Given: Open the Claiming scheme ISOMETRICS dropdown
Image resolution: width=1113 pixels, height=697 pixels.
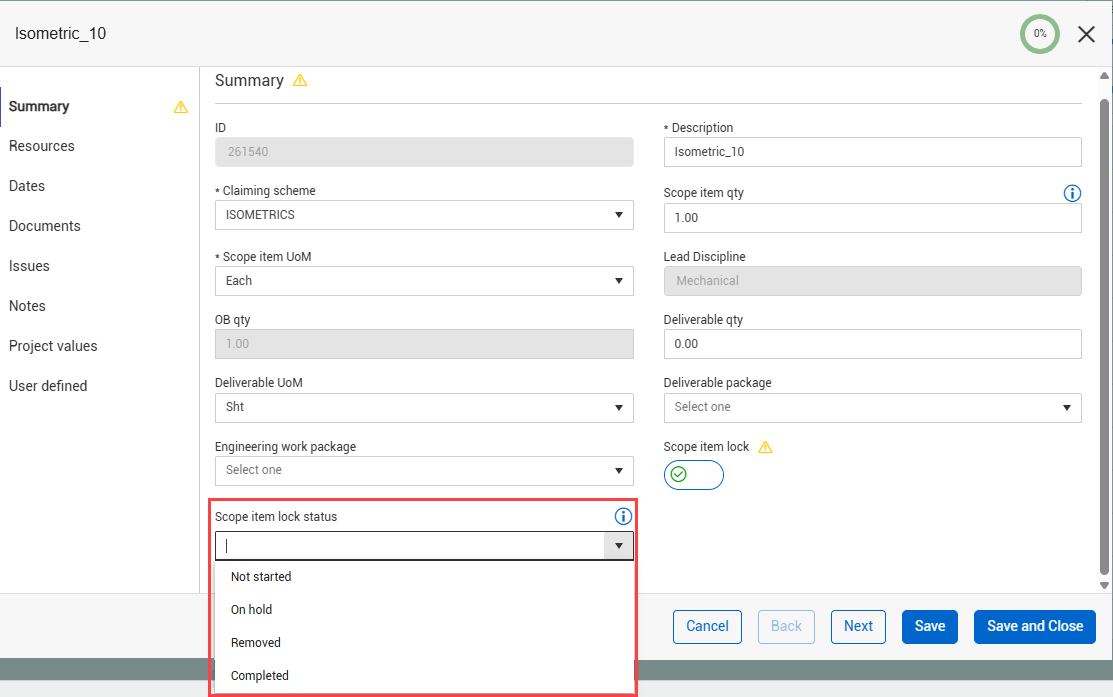Looking at the screenshot, I should (424, 215).
